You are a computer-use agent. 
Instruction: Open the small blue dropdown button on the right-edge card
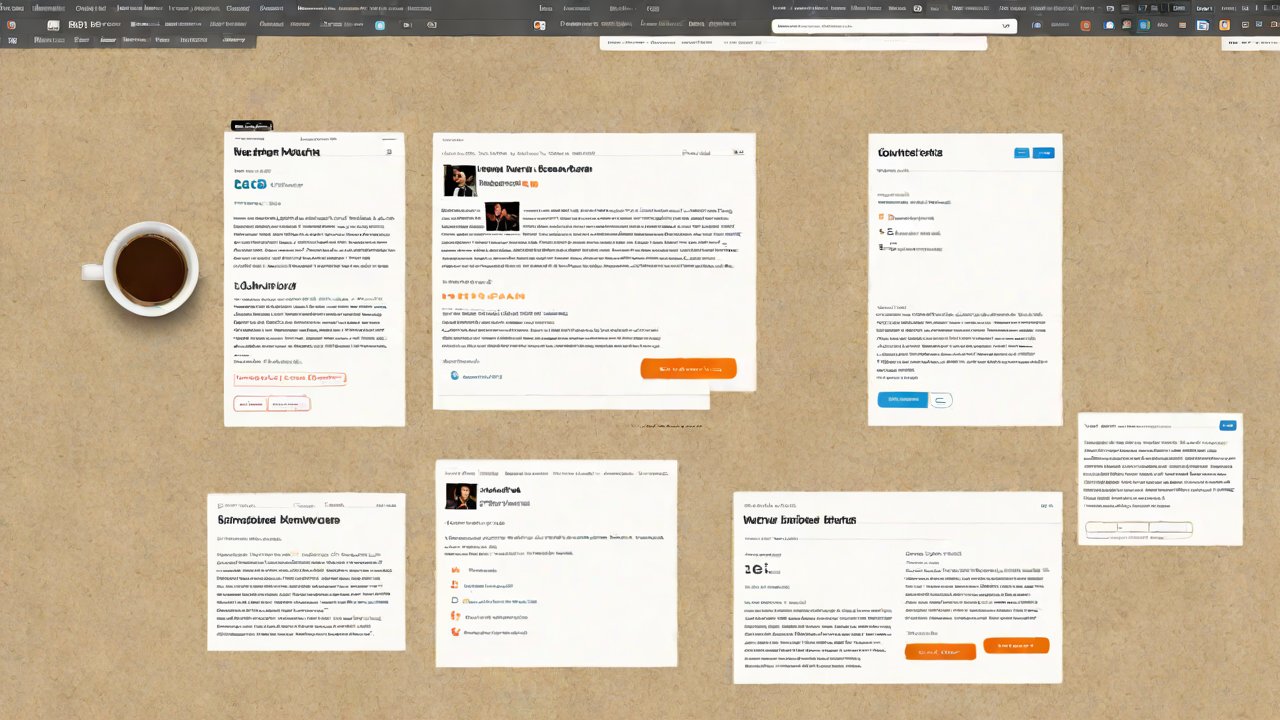pyautogui.click(x=1226, y=425)
